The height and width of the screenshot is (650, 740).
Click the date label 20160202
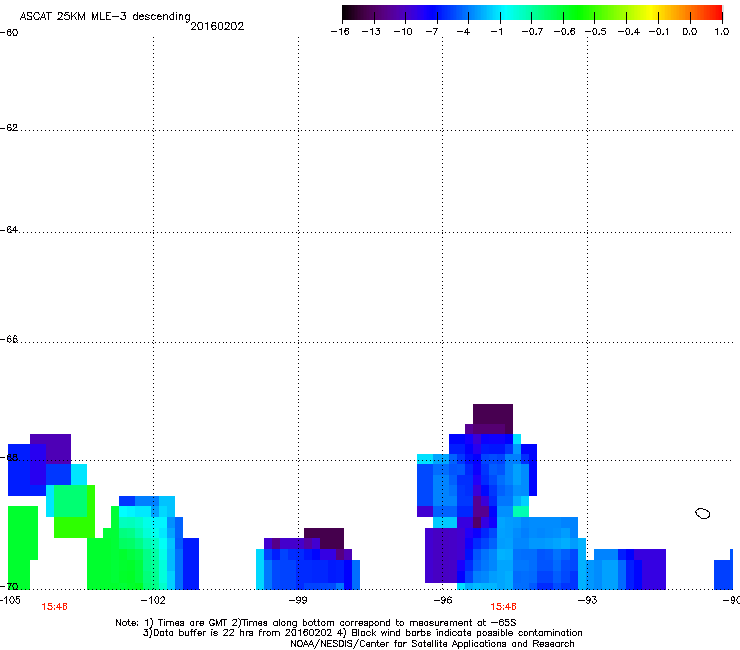coord(217,26)
